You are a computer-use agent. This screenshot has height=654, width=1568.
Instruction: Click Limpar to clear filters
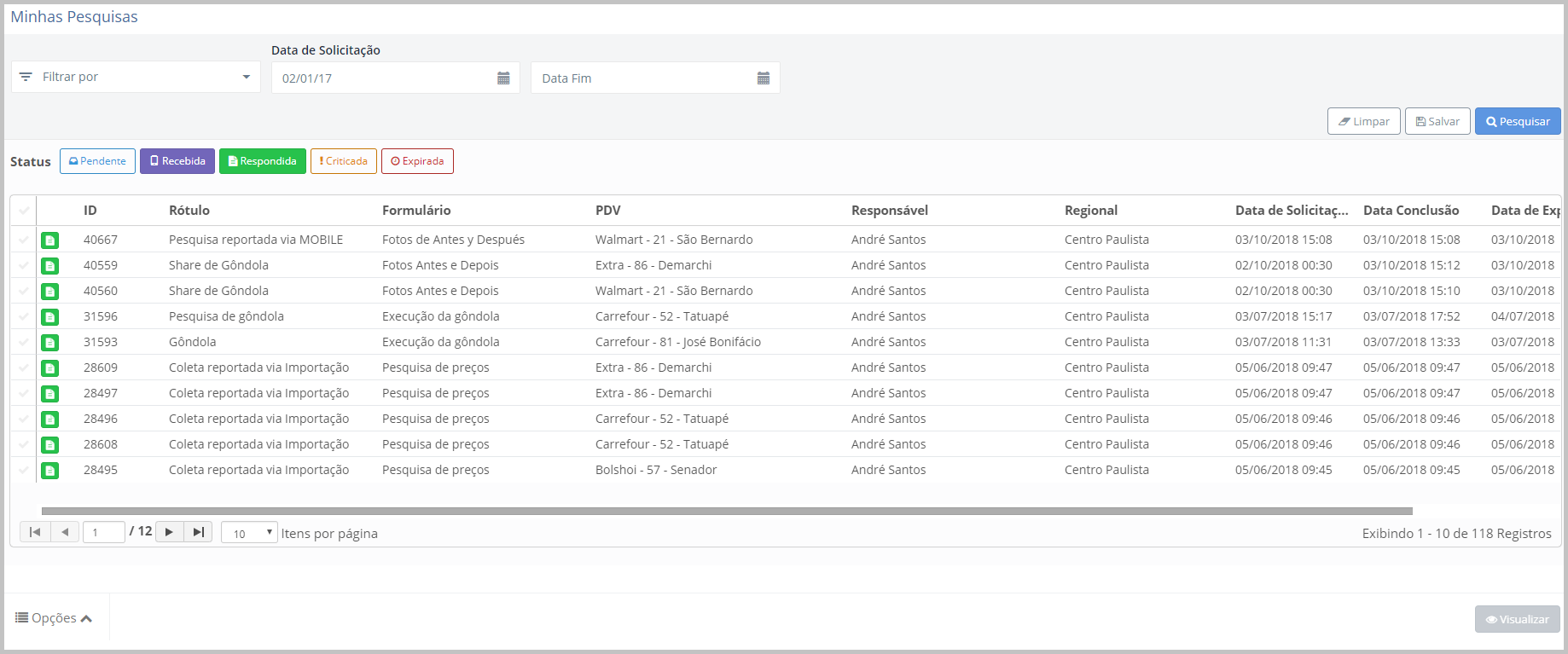click(1363, 121)
